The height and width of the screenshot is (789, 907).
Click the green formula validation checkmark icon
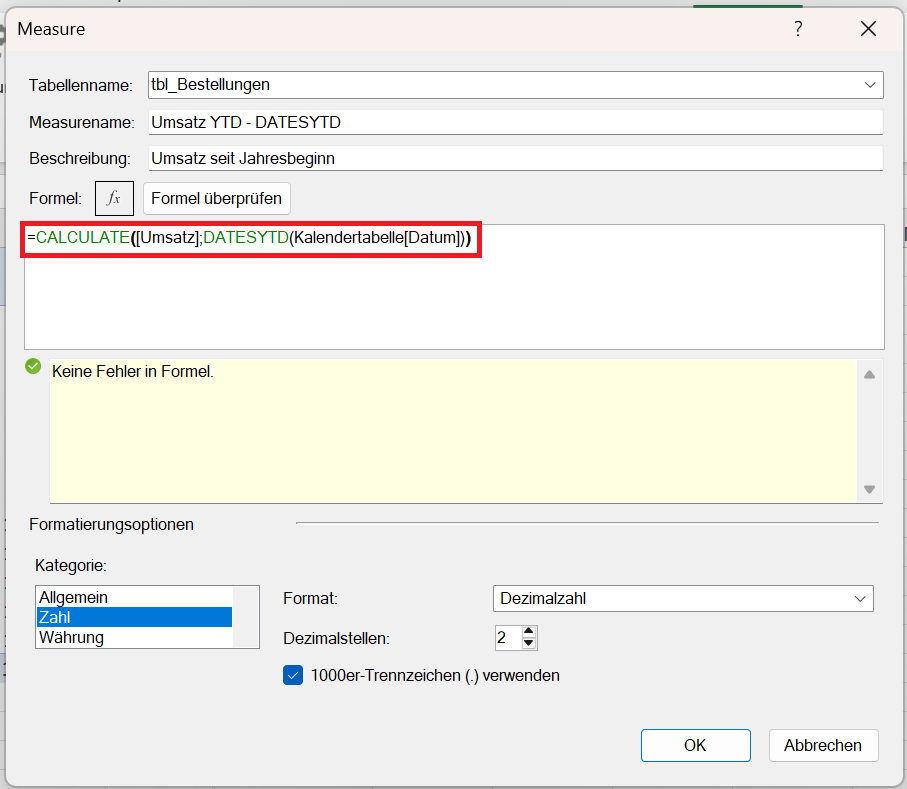click(x=33, y=367)
